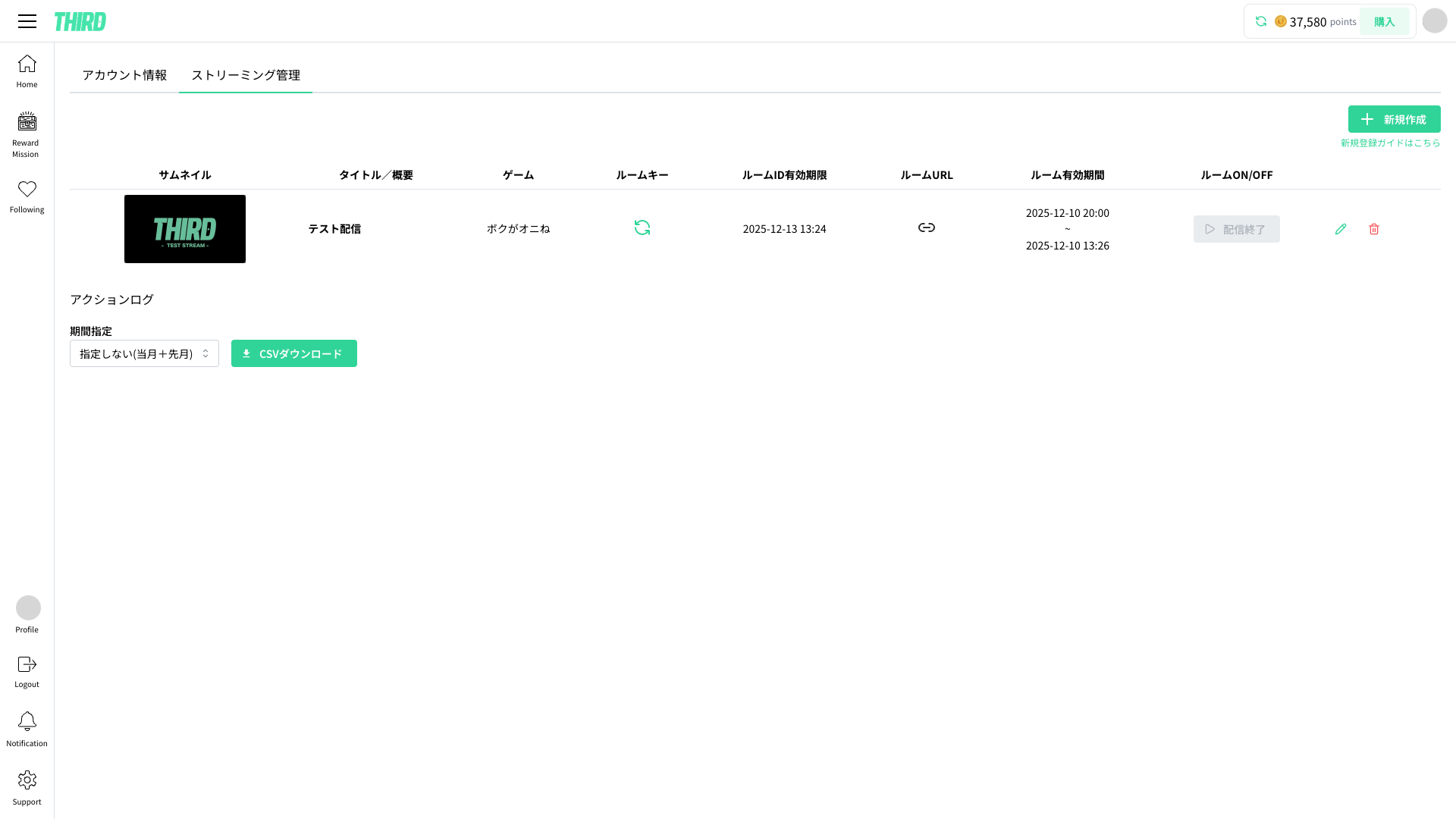Toggle the 配信終了 room button
The height and width of the screenshot is (819, 1456).
(x=1236, y=229)
